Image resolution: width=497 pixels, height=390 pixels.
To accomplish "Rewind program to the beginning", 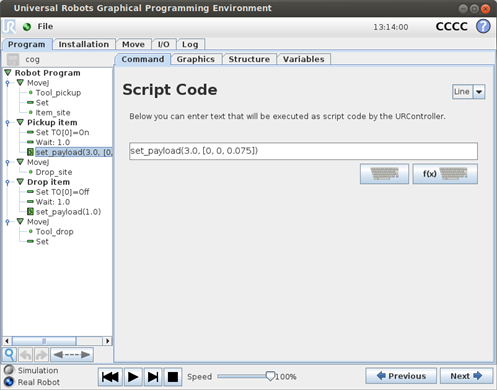I will (110, 377).
